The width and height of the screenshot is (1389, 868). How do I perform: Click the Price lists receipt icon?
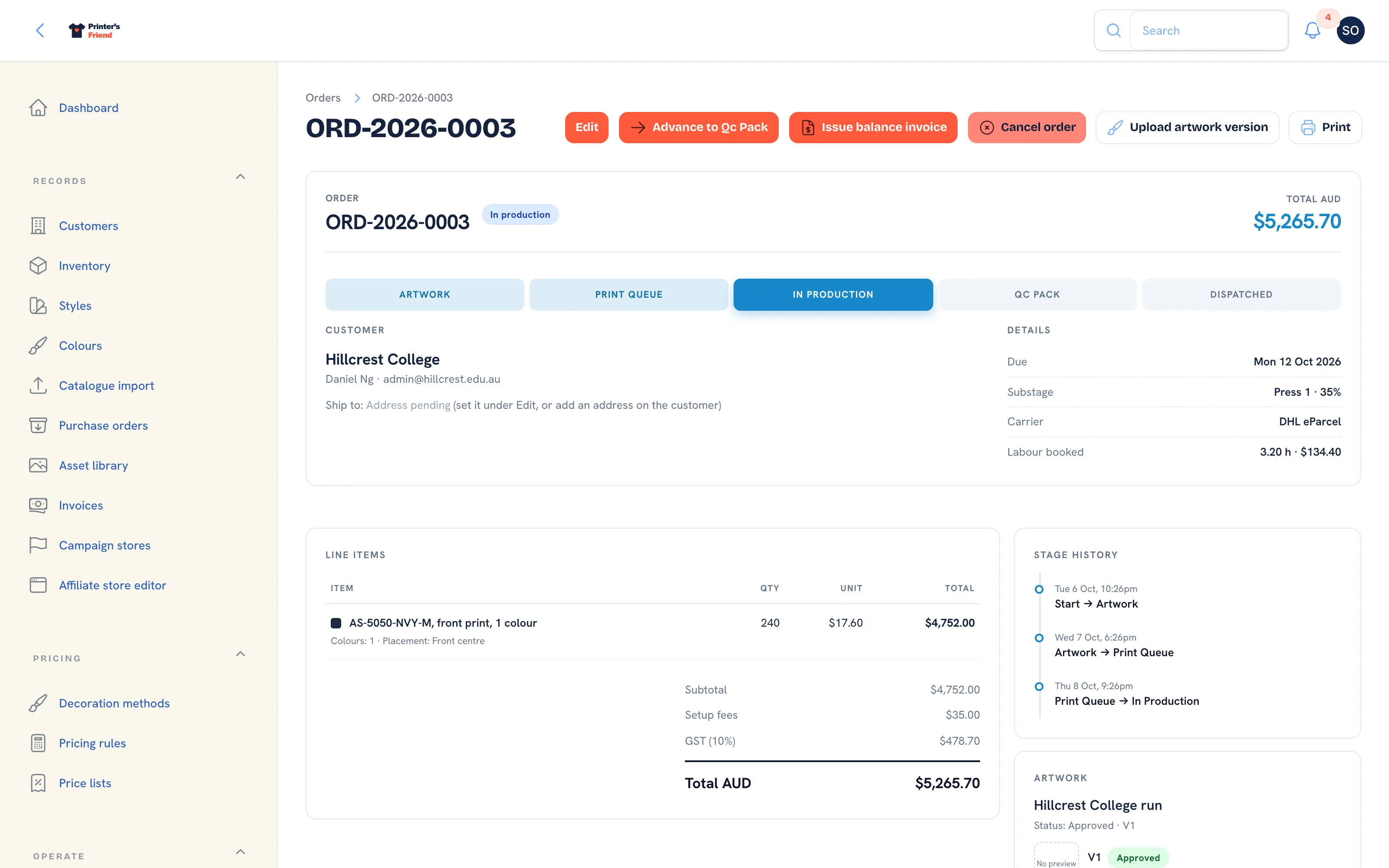point(38,783)
